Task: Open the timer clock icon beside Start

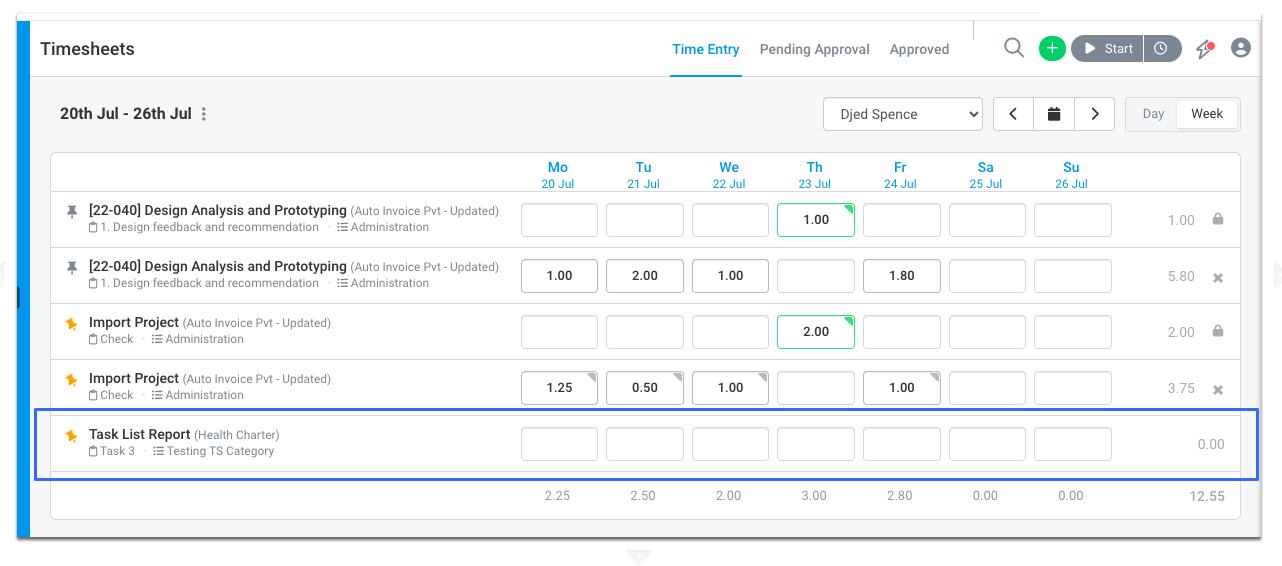Action: [x=1161, y=48]
